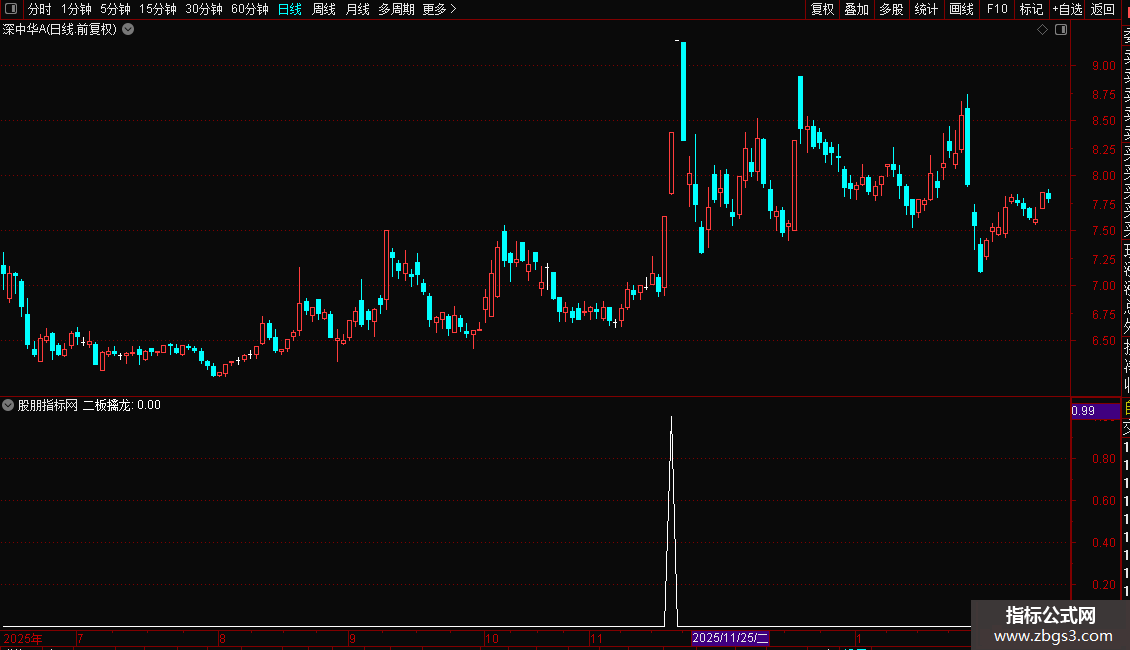The height and width of the screenshot is (650, 1130).
Task: Click the month 10 axis label
Action: coord(491,638)
